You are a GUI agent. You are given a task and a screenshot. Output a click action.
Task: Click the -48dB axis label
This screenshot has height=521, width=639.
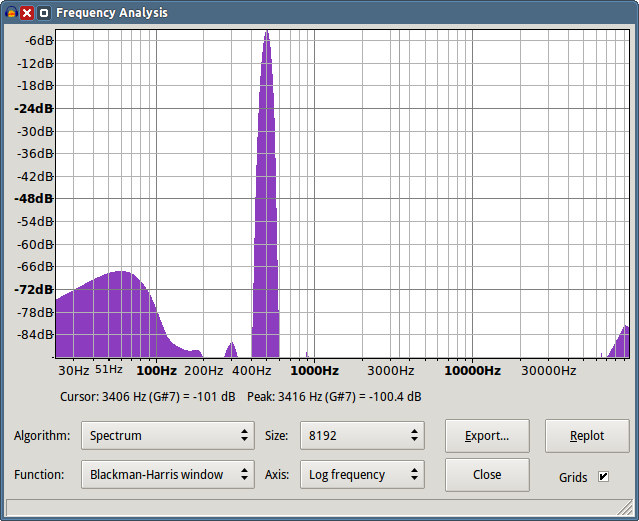[33, 199]
